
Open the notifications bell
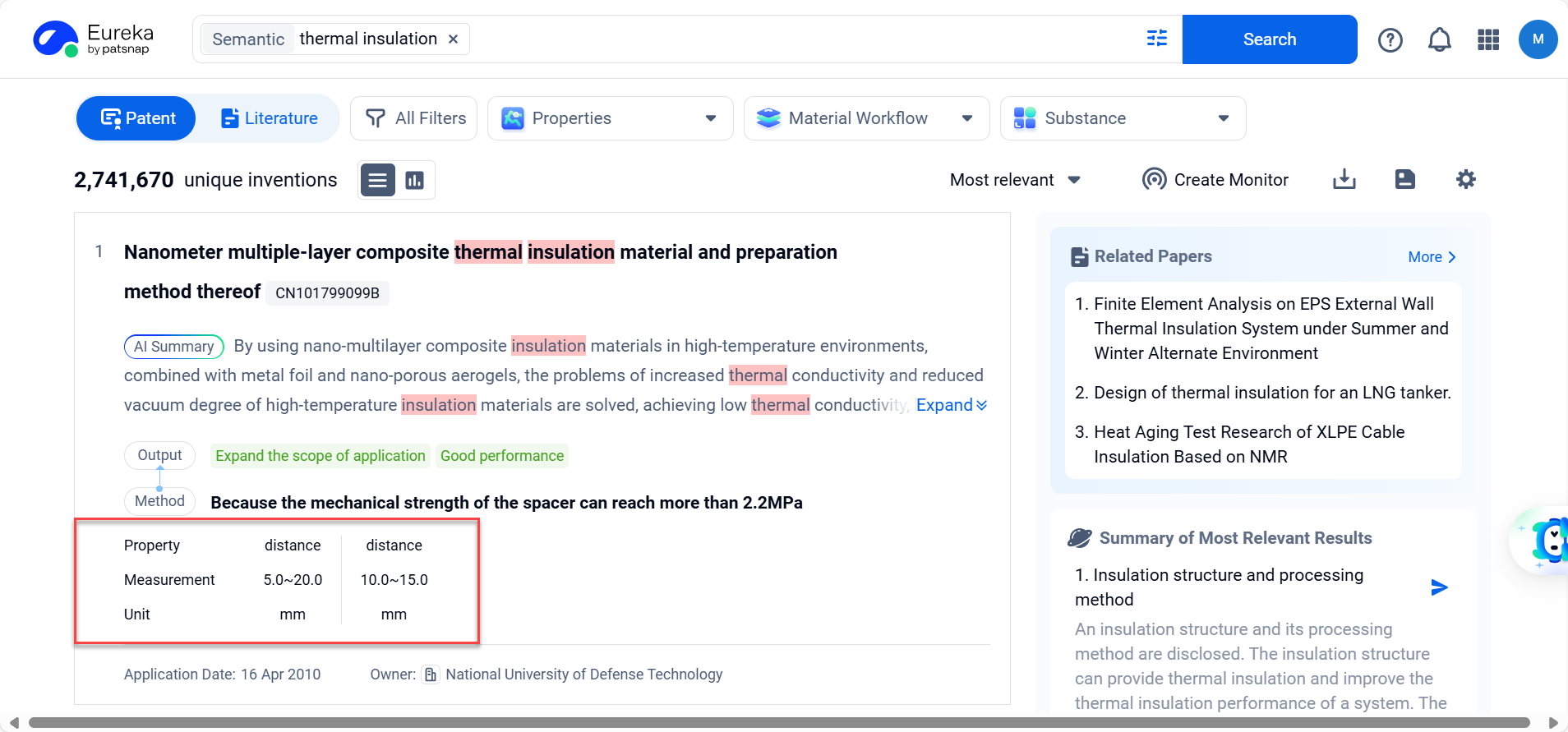click(x=1439, y=39)
